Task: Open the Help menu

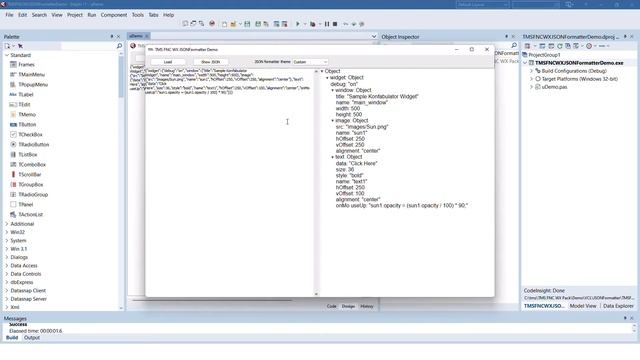Action: click(x=169, y=15)
